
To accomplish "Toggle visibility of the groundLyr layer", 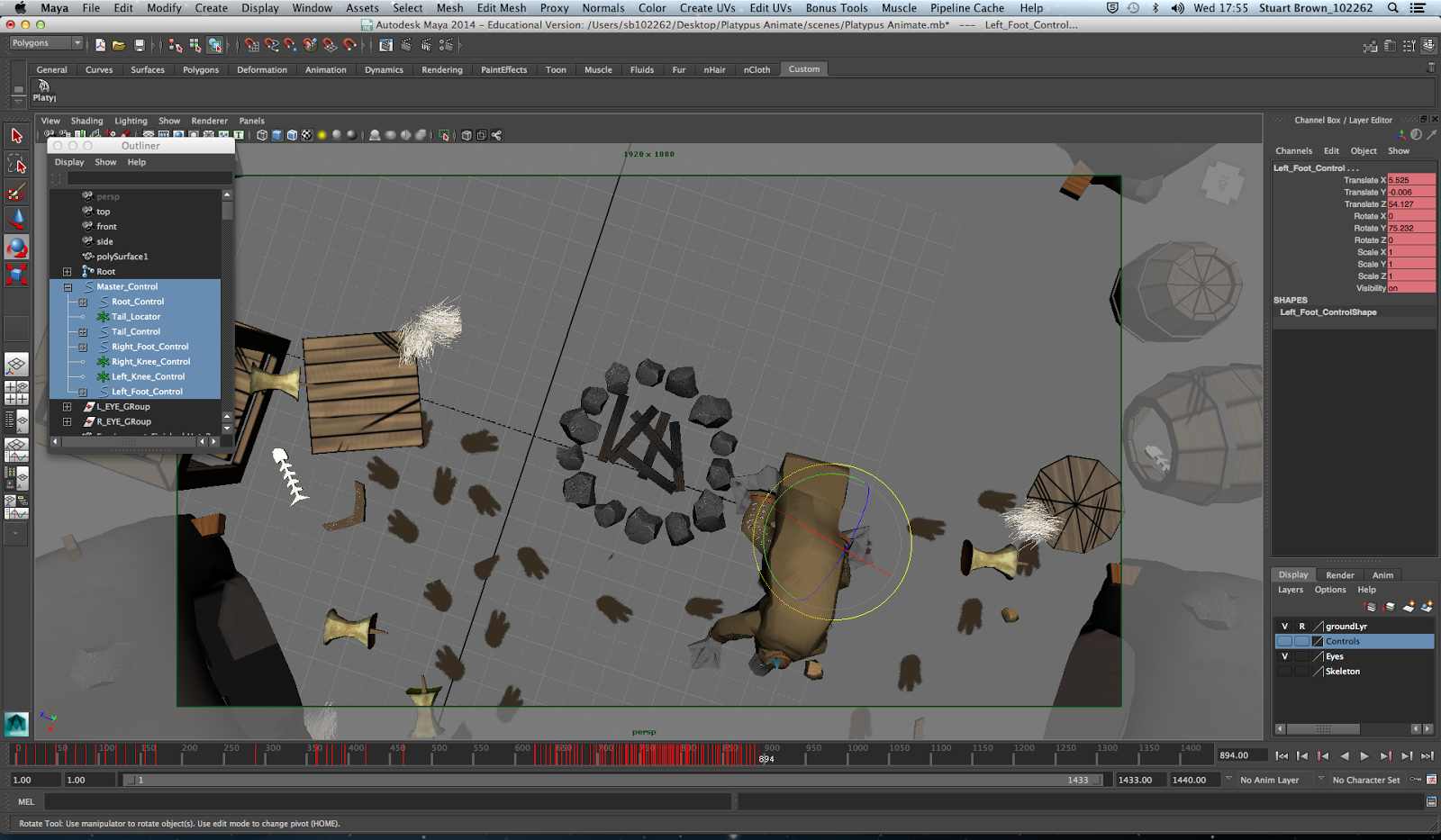I will 1285,626.
